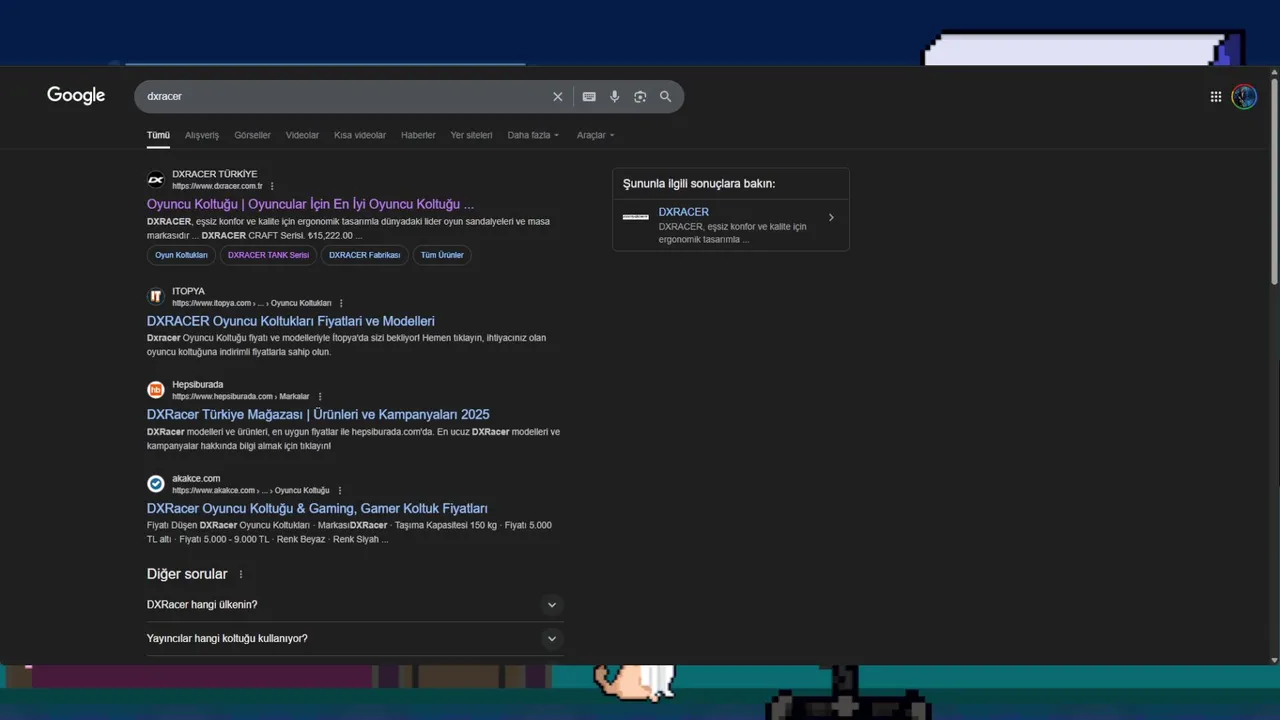The image size is (1280, 720).
Task: Switch to the Alışveriş tab
Action: coord(202,135)
